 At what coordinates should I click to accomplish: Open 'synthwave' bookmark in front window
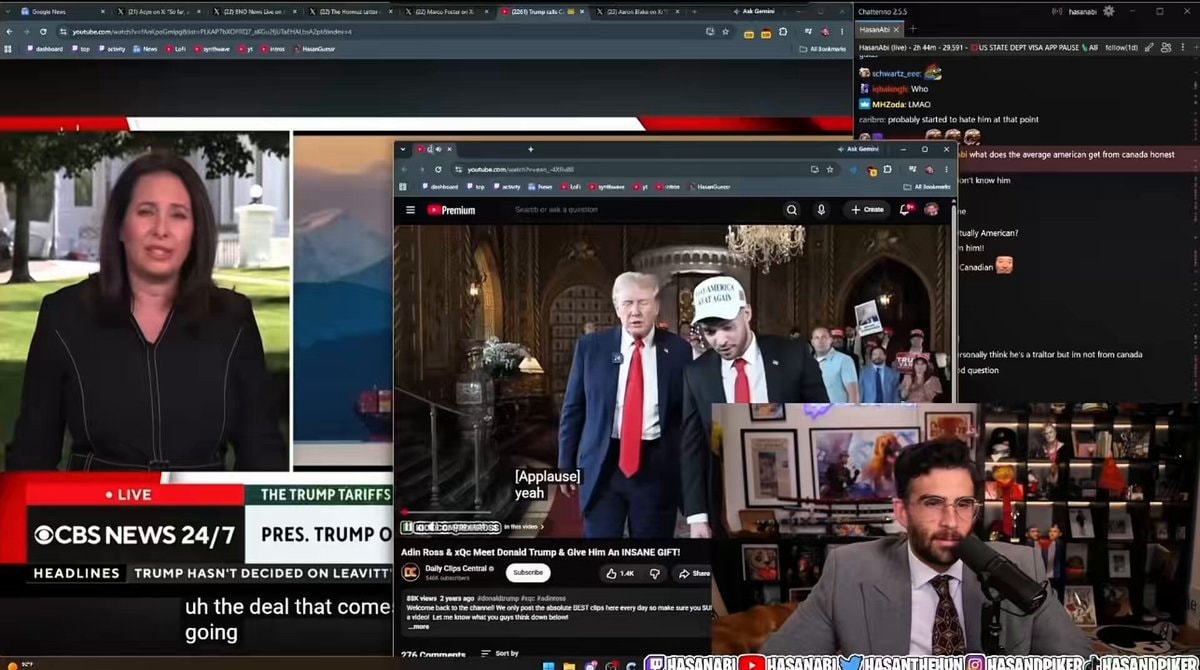(606, 186)
